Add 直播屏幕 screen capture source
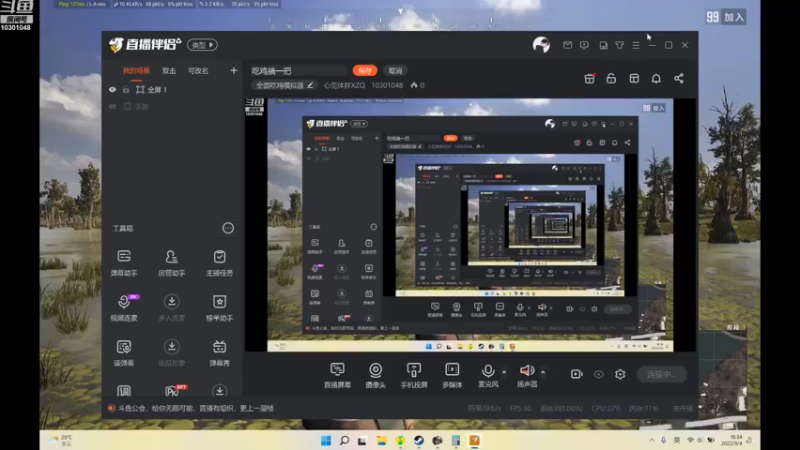Image resolution: width=800 pixels, height=450 pixels. [x=337, y=375]
